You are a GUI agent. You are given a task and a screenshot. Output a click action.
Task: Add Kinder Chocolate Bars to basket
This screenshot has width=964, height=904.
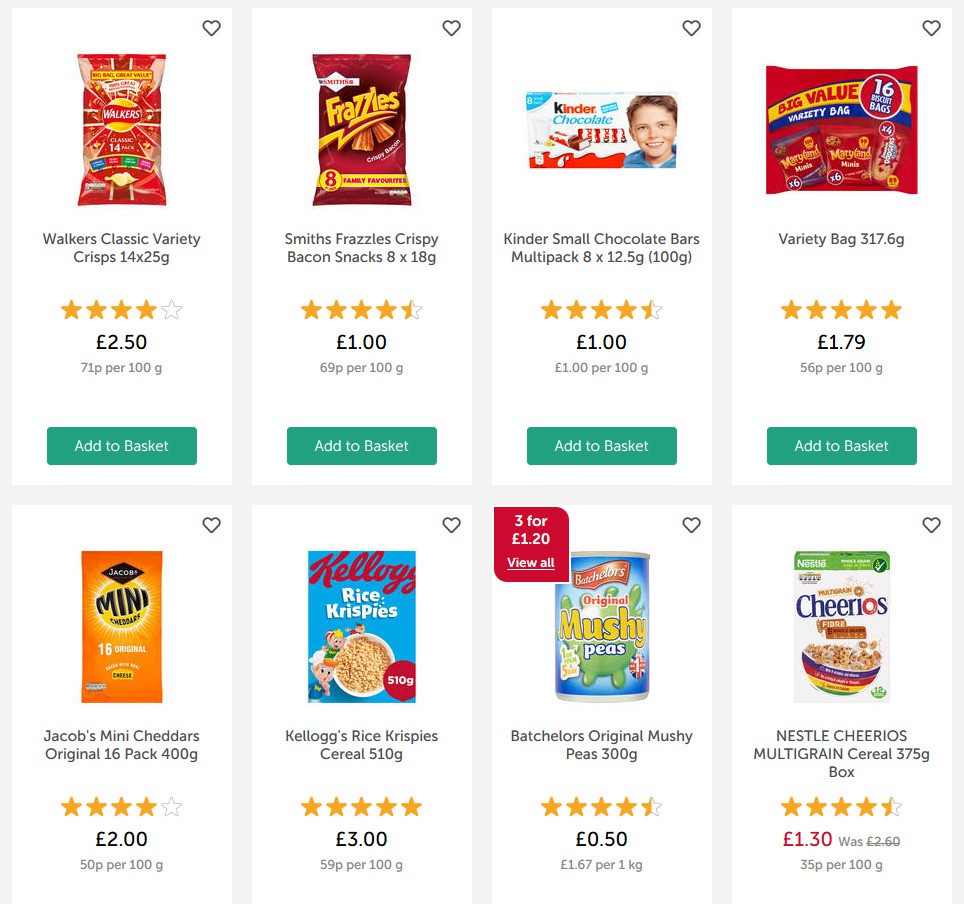pyautogui.click(x=602, y=446)
